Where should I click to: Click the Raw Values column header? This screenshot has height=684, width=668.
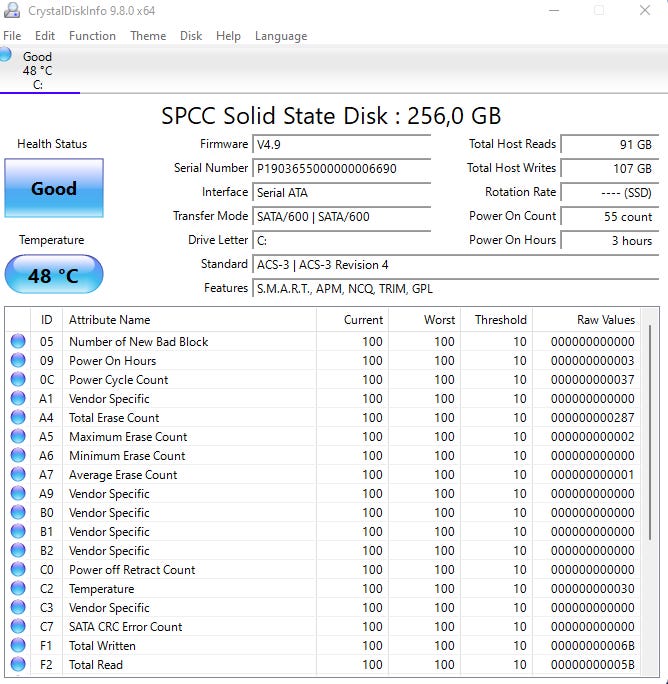tap(586, 320)
